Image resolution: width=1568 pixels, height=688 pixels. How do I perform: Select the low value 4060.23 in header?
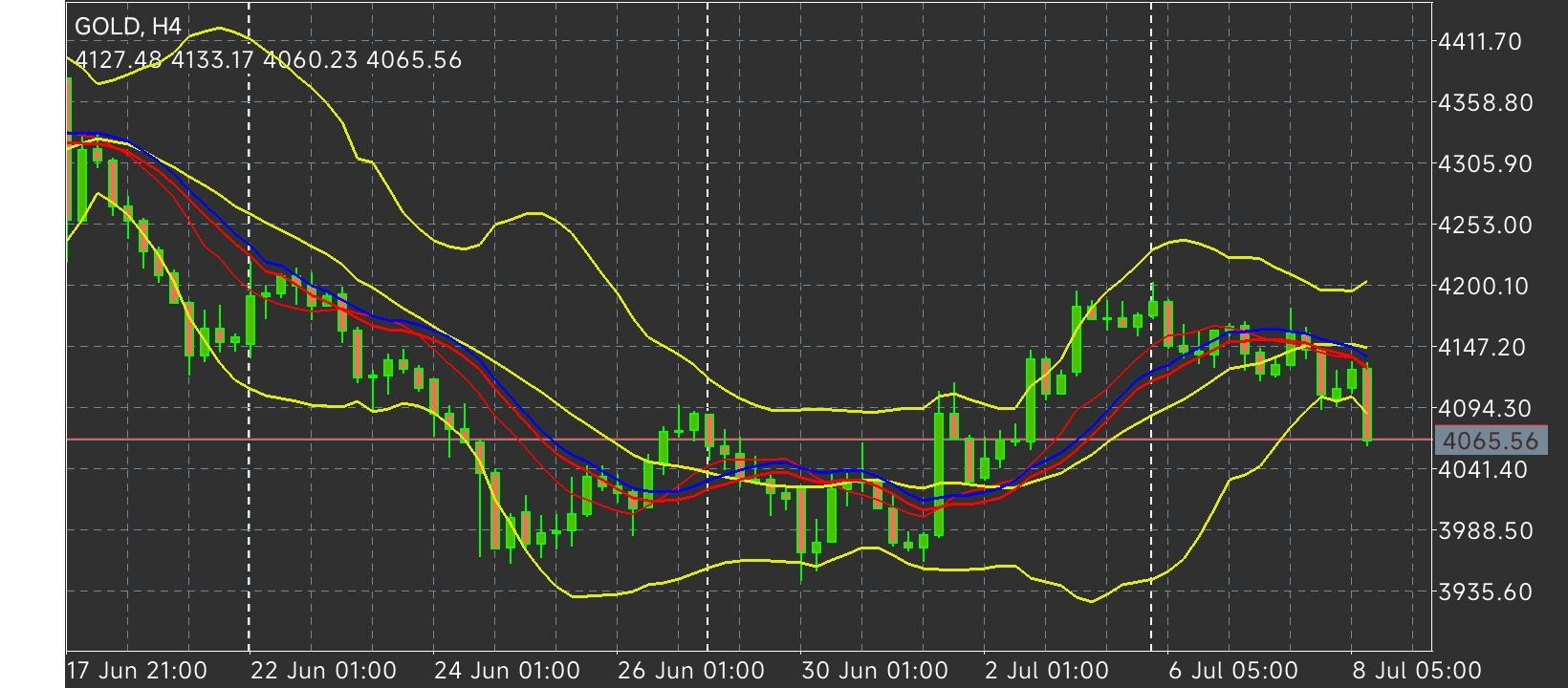(310, 60)
